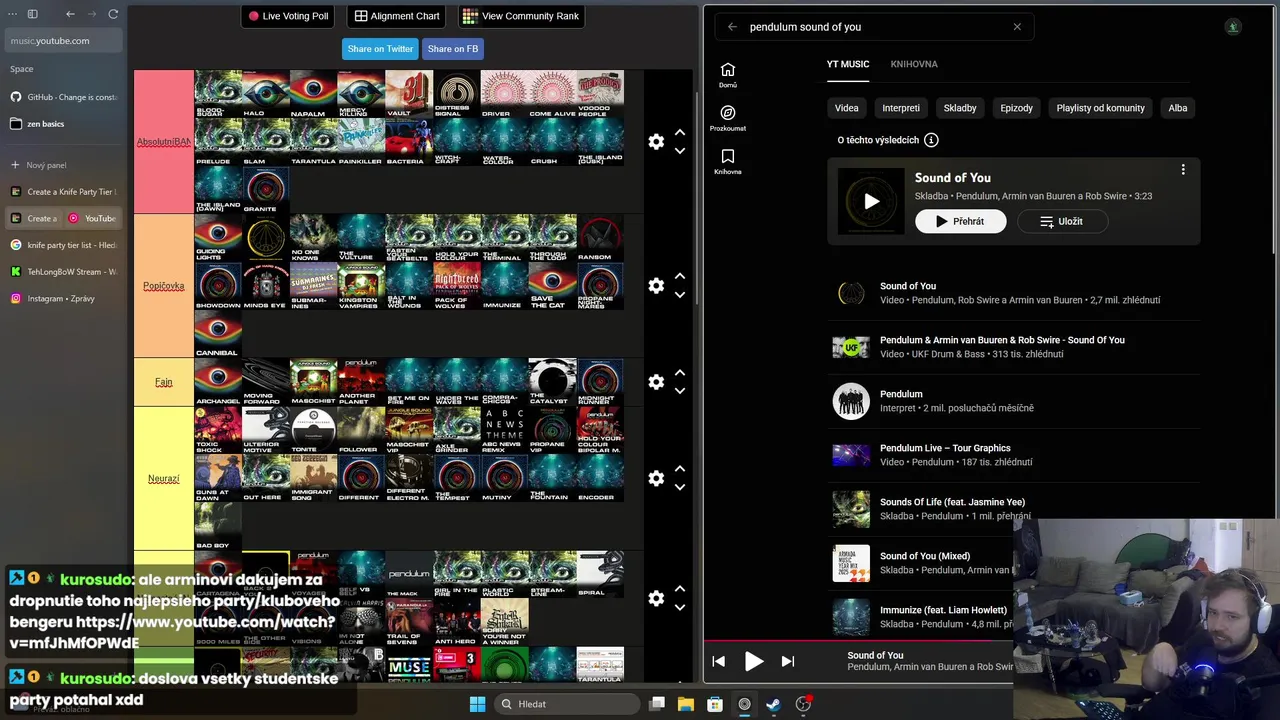1280x720 pixels.
Task: Open UKF Drum & Bass Sound Of You video result
Action: point(1013,347)
